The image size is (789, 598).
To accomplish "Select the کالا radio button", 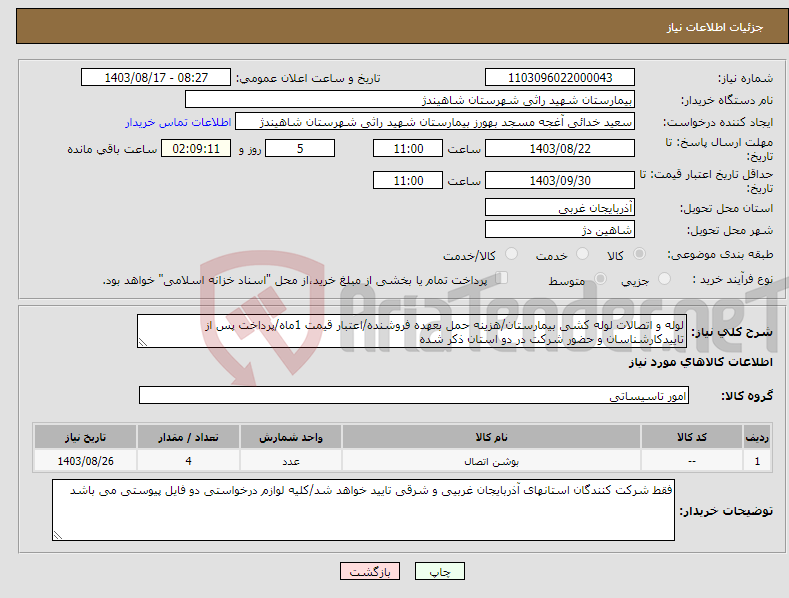I will [640, 254].
